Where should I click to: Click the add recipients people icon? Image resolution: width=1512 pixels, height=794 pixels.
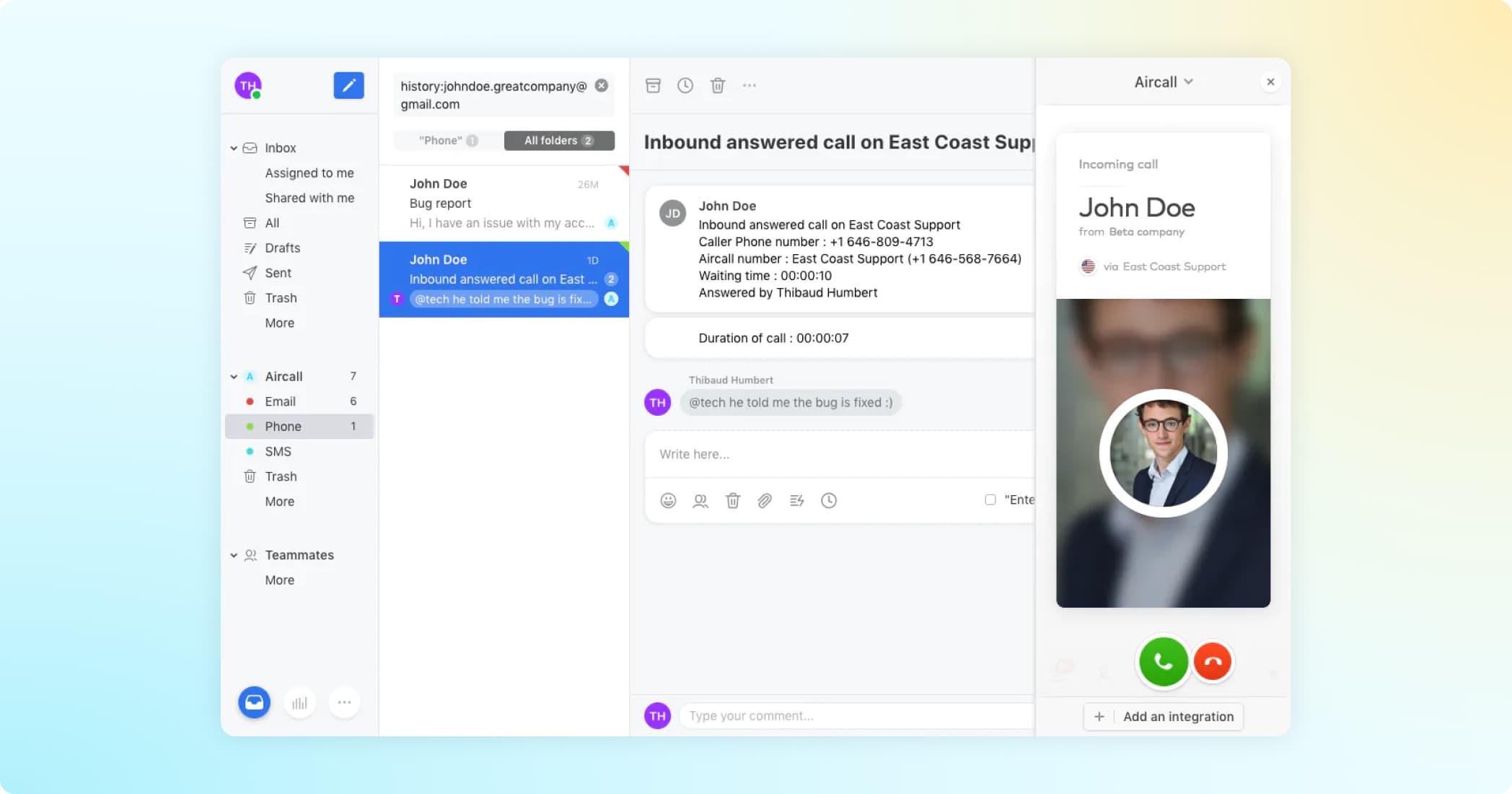pos(700,500)
